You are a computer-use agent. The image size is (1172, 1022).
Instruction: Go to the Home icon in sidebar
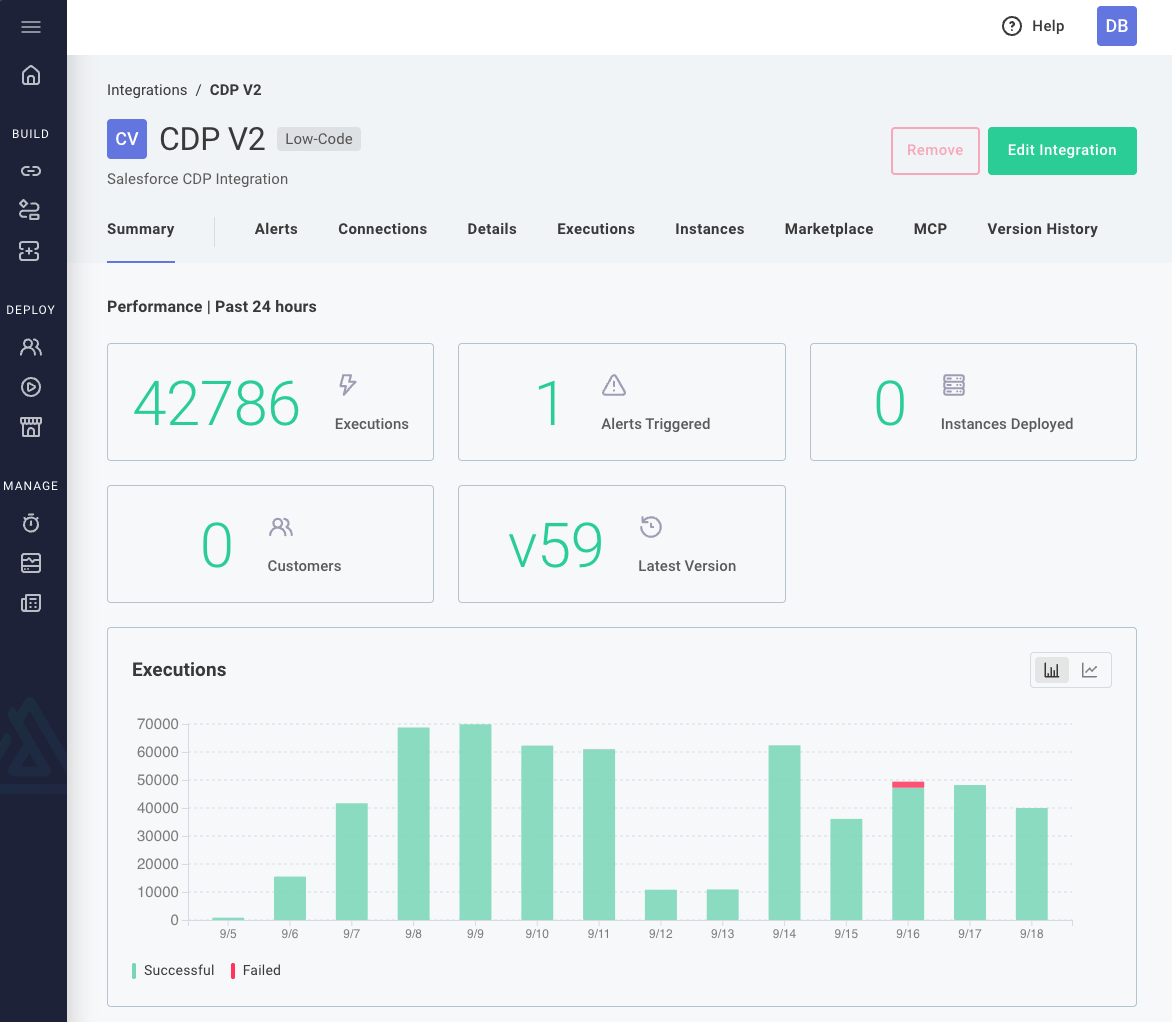31,76
